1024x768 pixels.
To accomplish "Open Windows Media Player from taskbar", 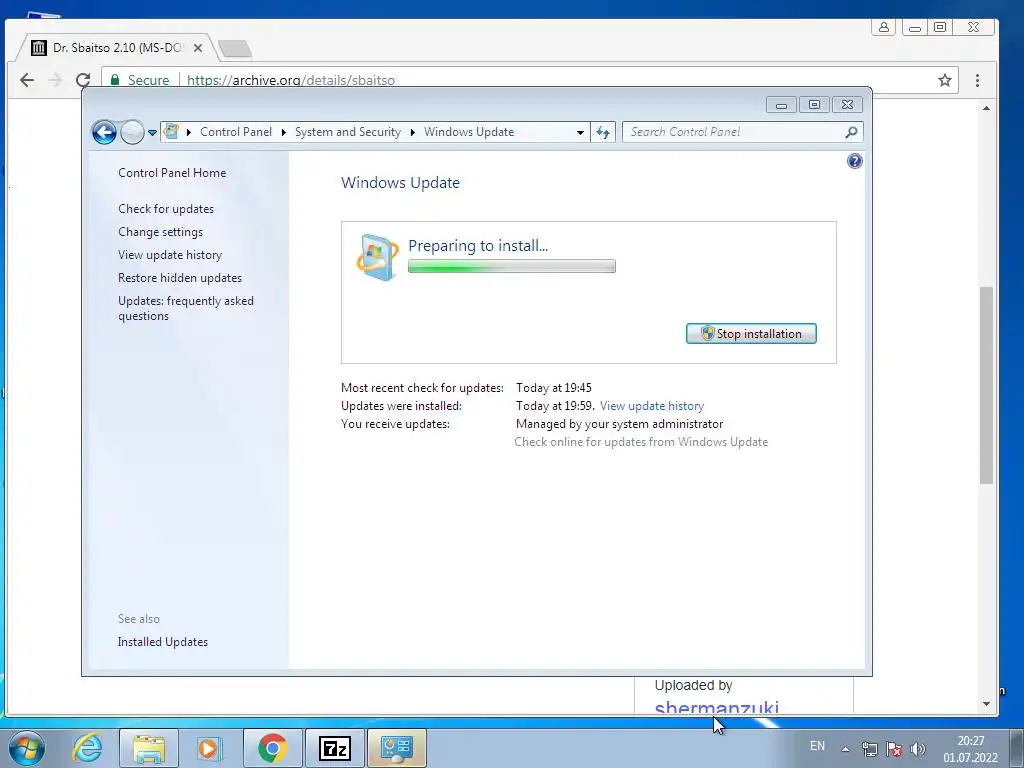I will pos(210,748).
